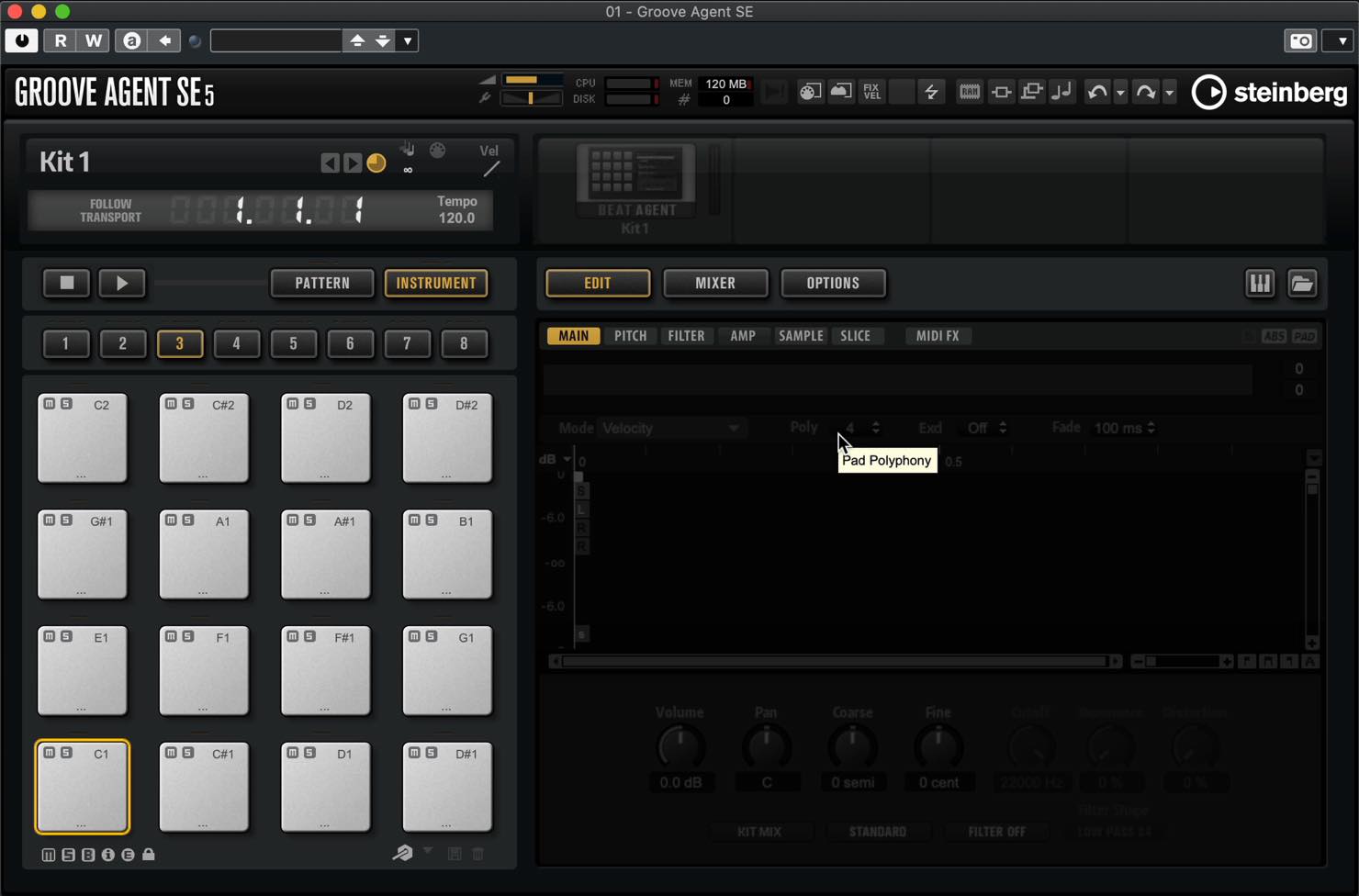Screen dimensions: 1359x896
Task: Open the load kit folder icon
Action: 1302,284
